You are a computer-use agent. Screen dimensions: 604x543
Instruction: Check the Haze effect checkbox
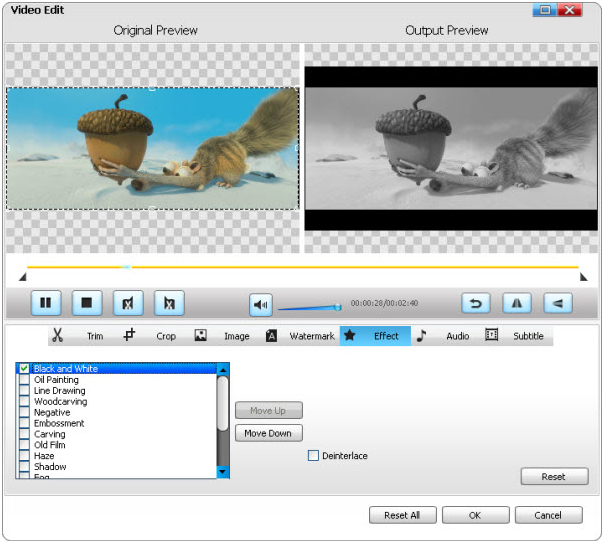(24, 456)
